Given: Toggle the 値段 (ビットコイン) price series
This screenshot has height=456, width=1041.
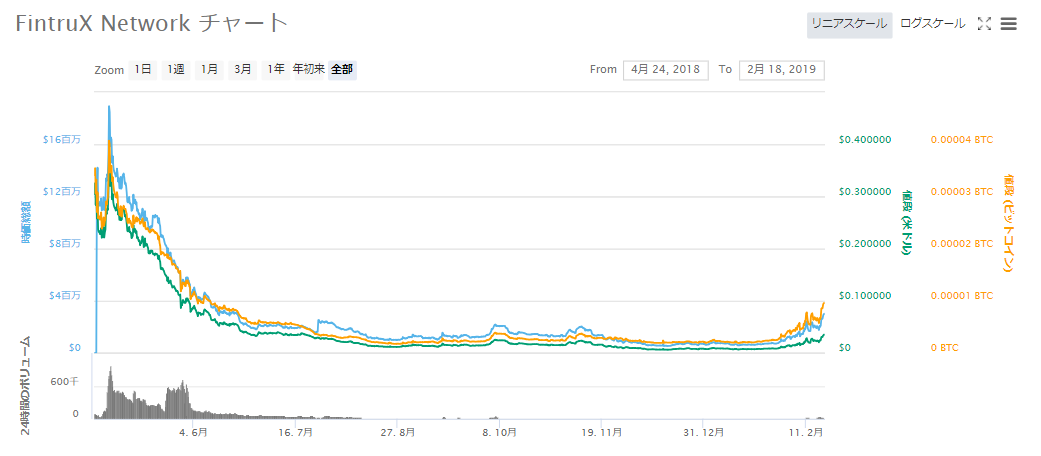Looking at the screenshot, I should (x=1008, y=222).
